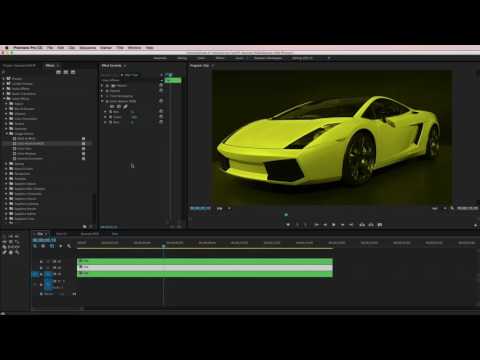Toggle the Motion effect fx switch
The image size is (480, 360).
click(x=107, y=86)
